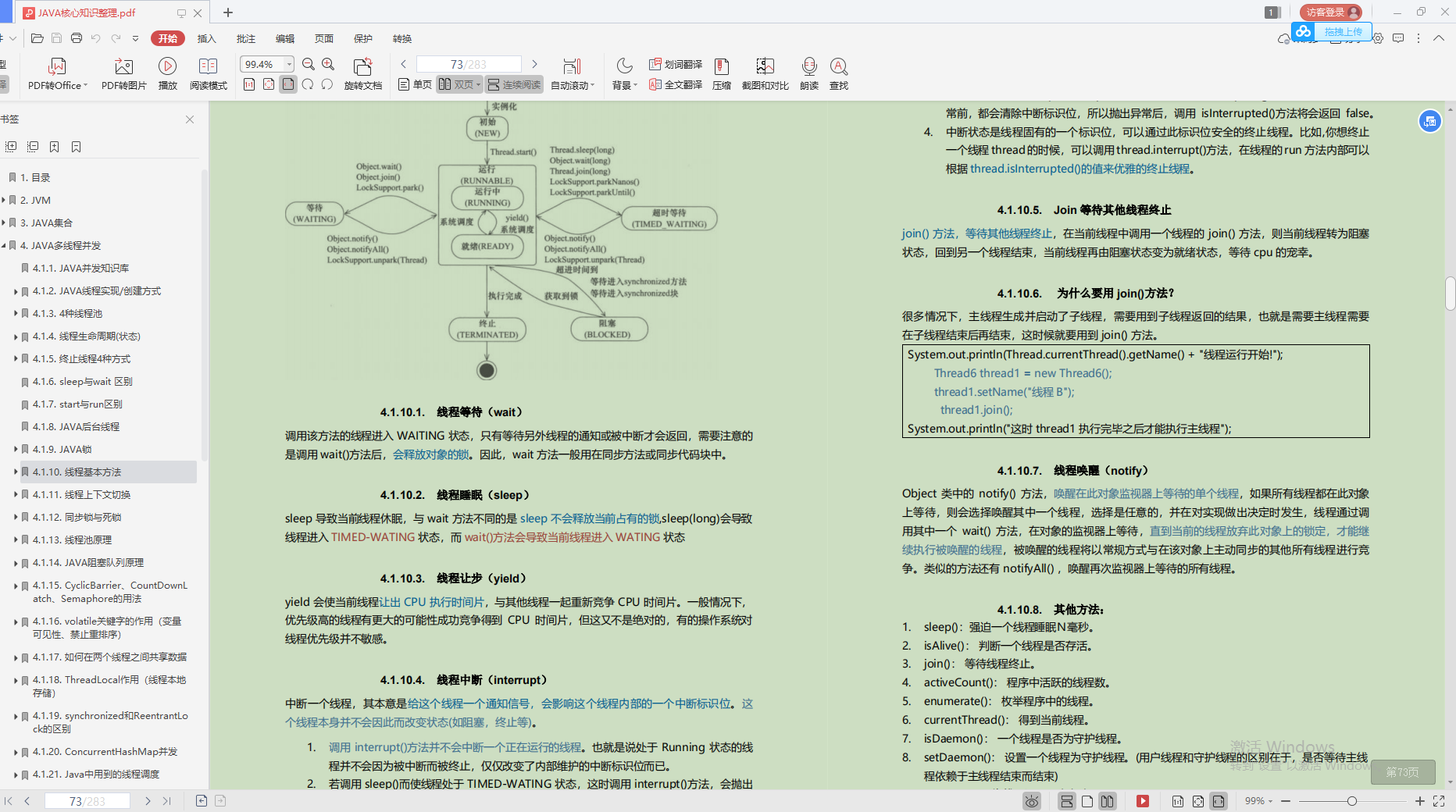1456x812 pixels.
Task: Open the 批注 ribbon tab
Action: coord(245,38)
